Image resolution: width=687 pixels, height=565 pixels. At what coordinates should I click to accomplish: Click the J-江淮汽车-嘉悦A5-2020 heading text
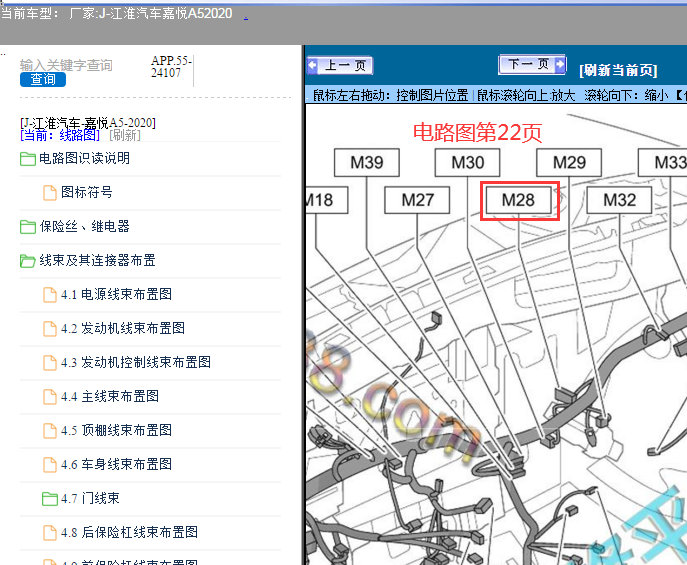click(x=88, y=123)
